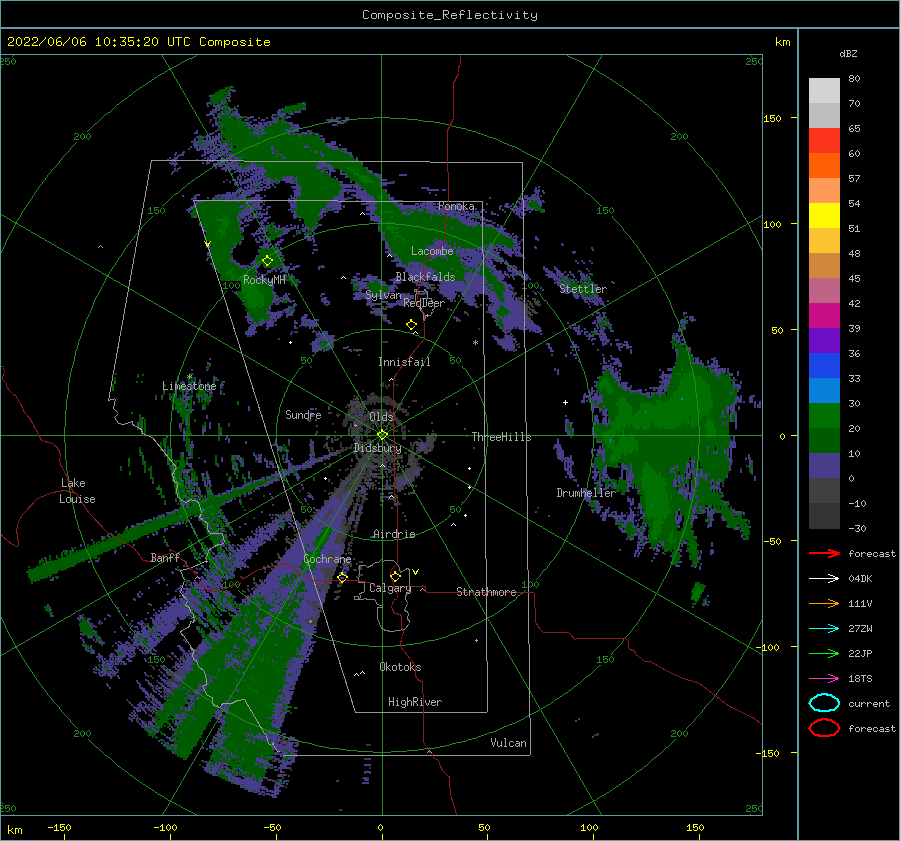Click the dBZ legend heading
900x841 pixels.
[x=848, y=53]
